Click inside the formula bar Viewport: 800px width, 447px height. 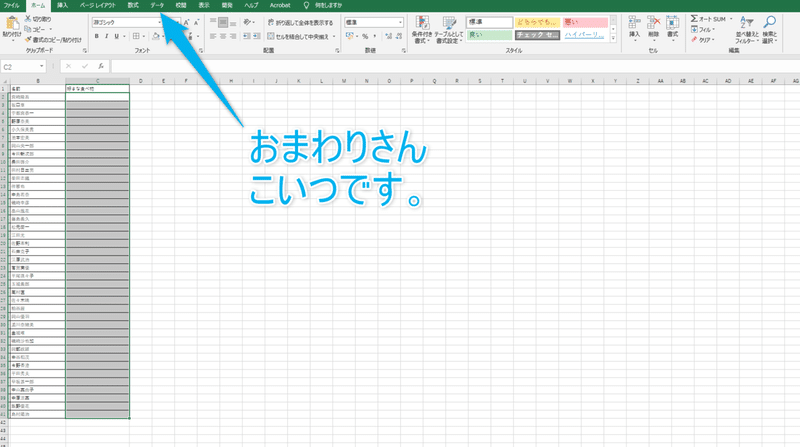pos(454,66)
